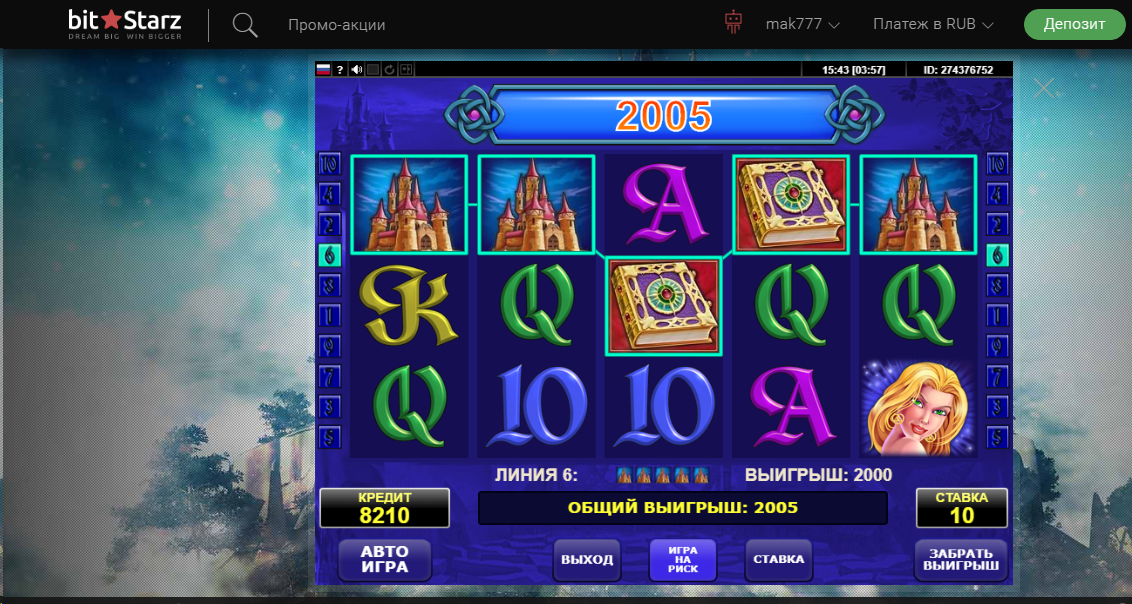
Task: Click the red robot icon in header
Action: coord(733,23)
